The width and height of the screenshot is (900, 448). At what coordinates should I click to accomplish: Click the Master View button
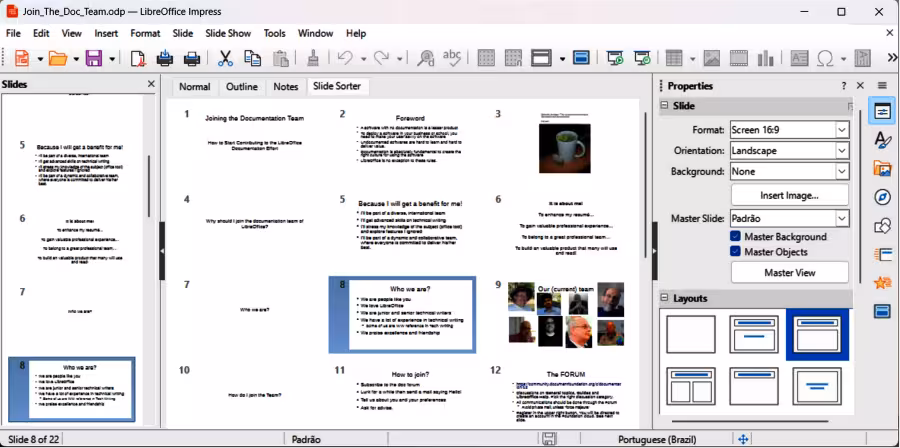(790, 272)
